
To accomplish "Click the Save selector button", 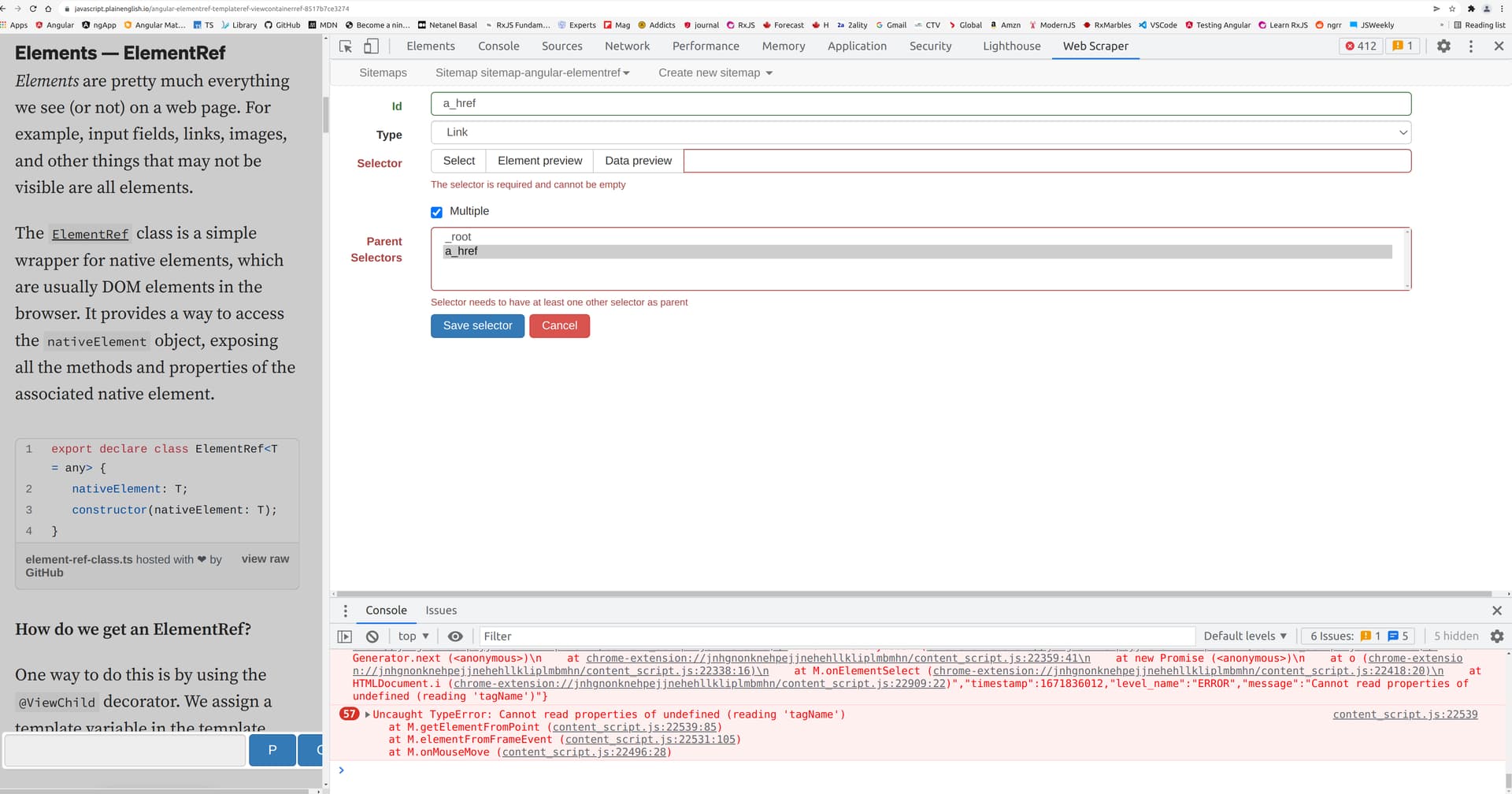I will pos(477,326).
